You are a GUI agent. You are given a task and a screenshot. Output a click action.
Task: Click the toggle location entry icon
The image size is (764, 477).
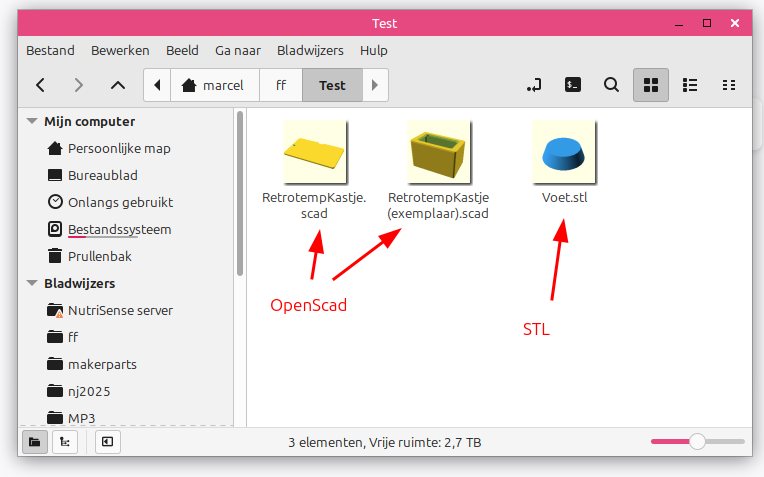[x=535, y=86]
